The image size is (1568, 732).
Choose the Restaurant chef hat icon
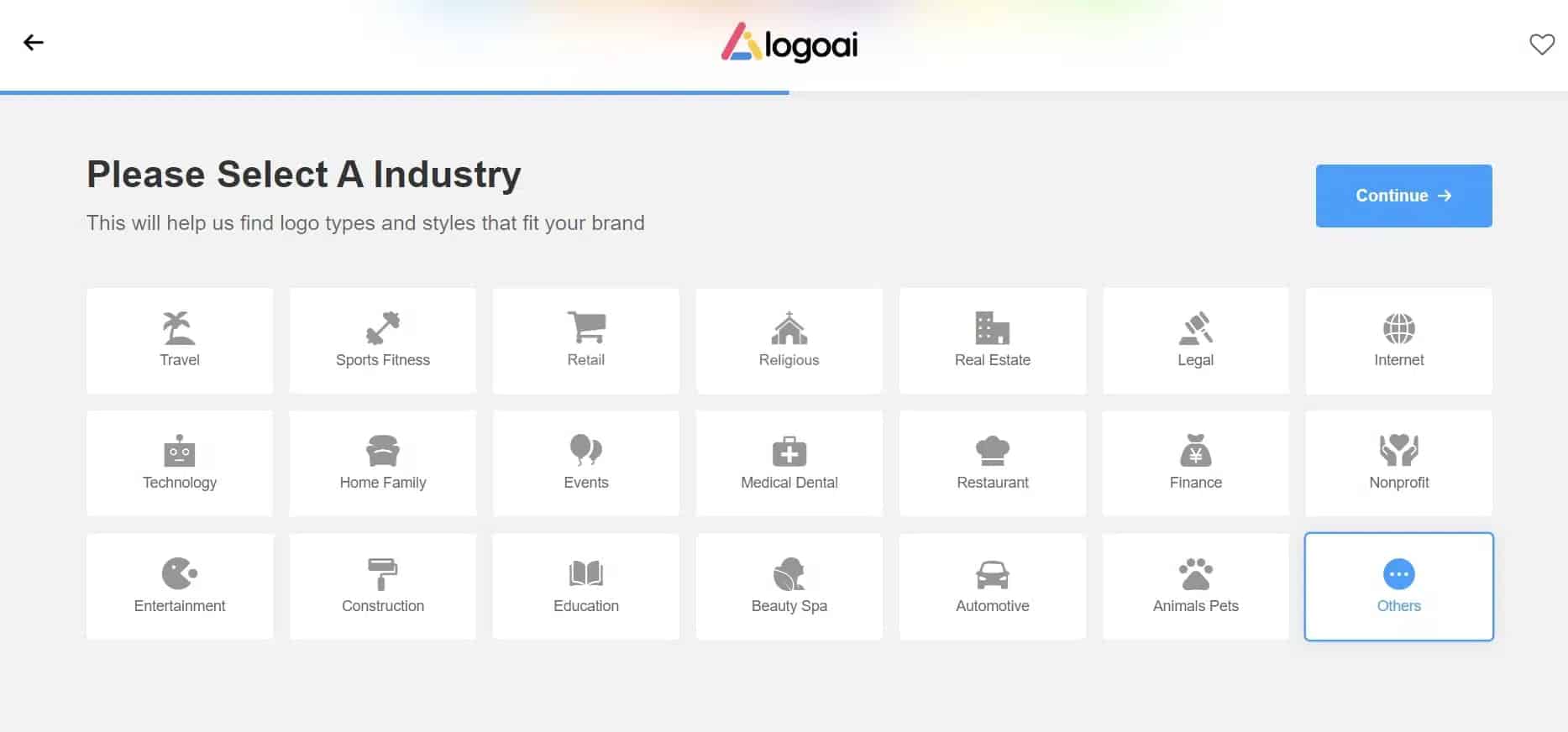992,451
